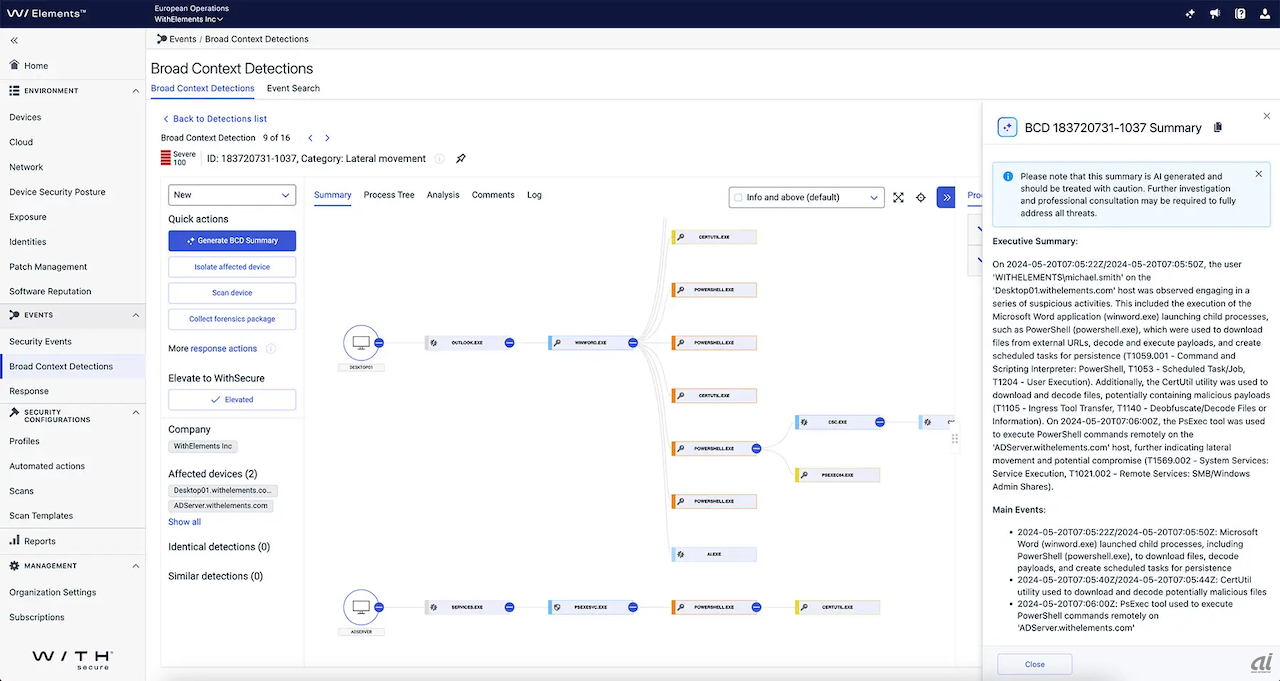Go to the next detection with the right arrow
Viewport: 1280px width, 681px height.
pyautogui.click(x=327, y=138)
